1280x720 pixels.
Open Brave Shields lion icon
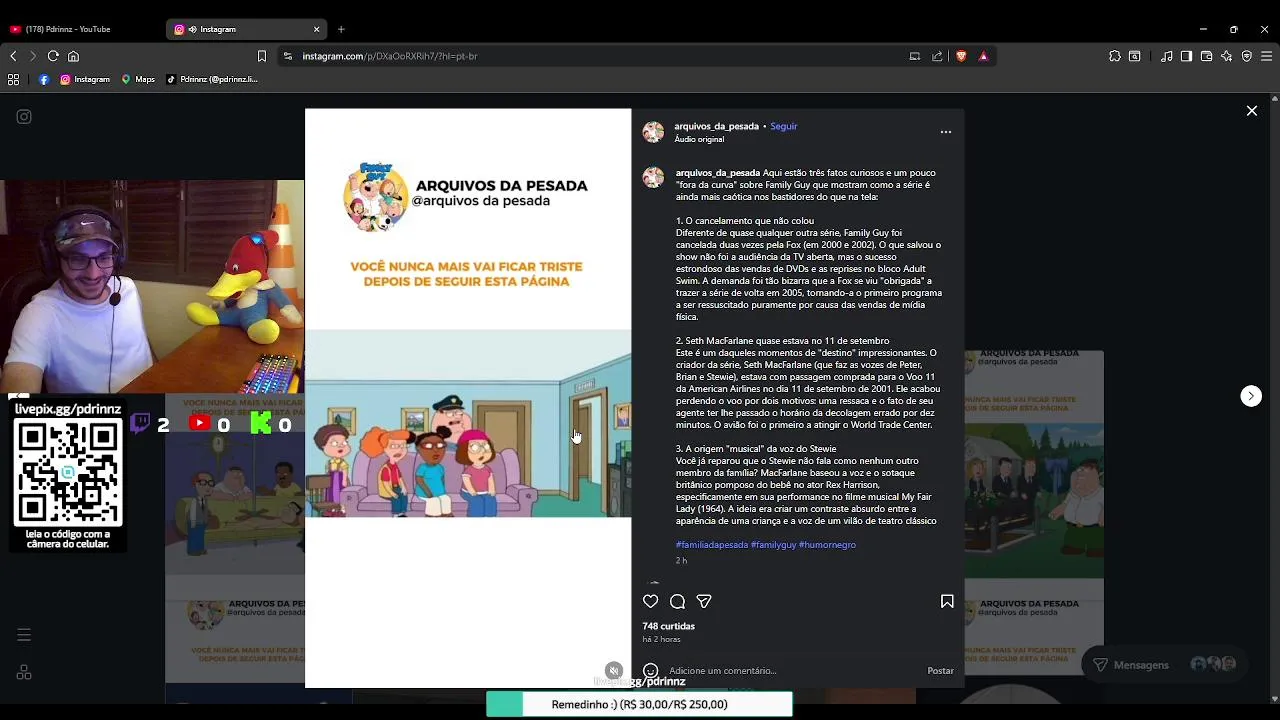click(961, 56)
